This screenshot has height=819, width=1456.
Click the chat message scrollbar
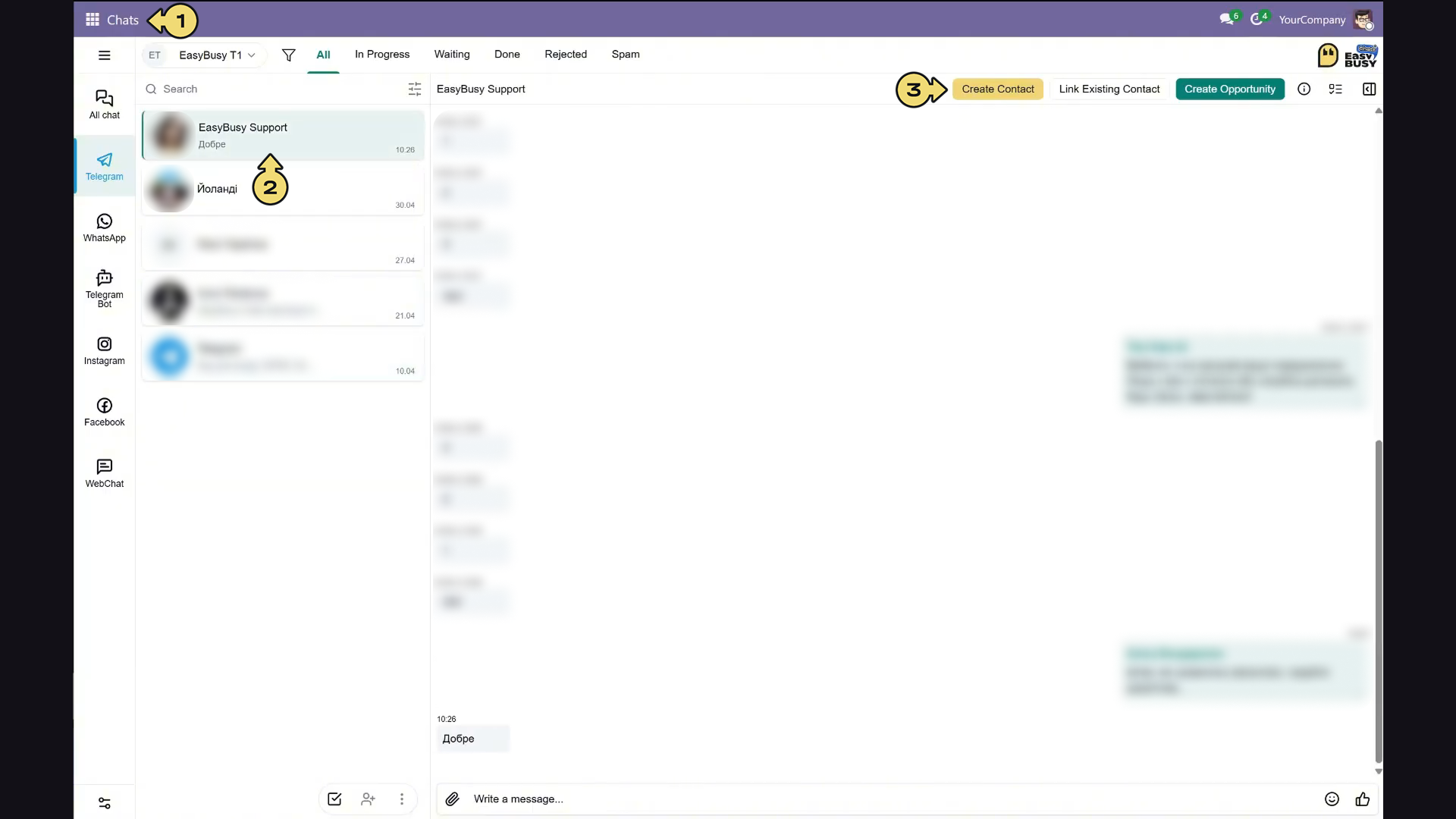click(1379, 602)
